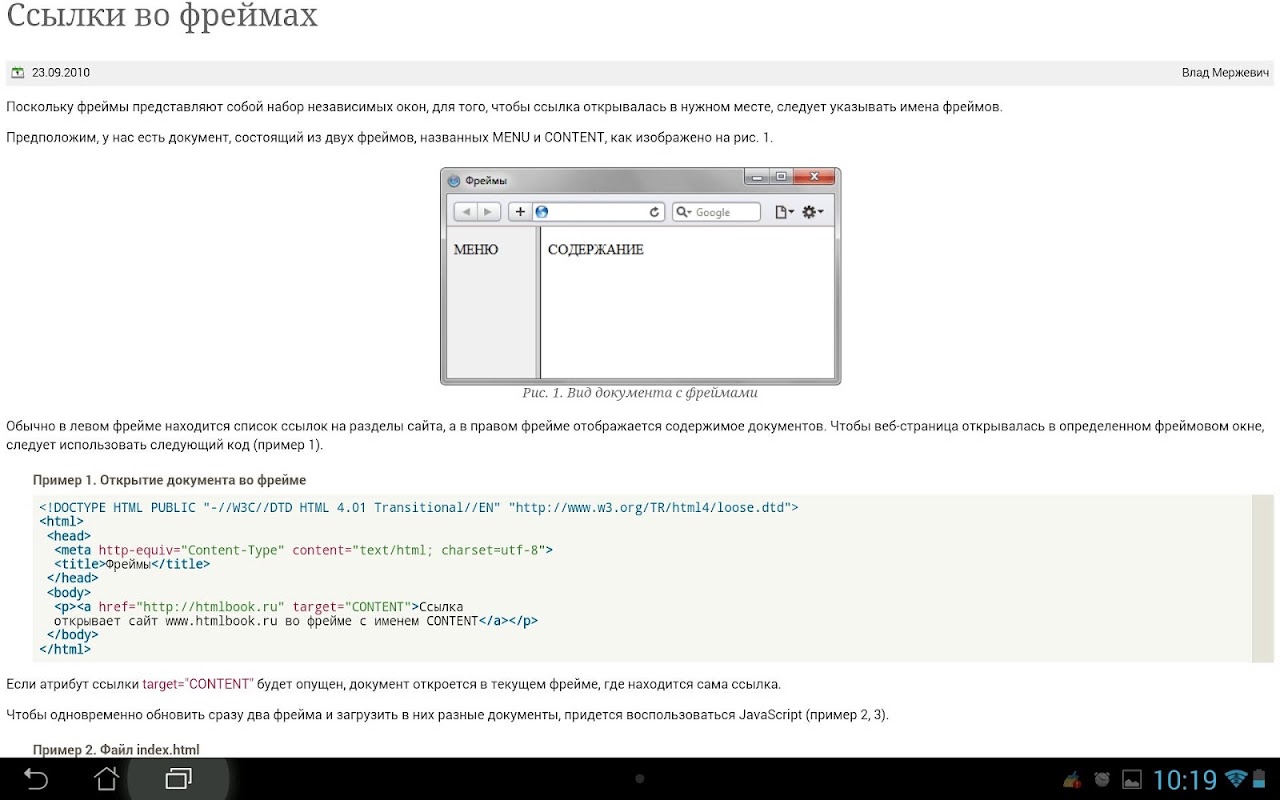Tap the alarm clock status icon

[1102, 779]
